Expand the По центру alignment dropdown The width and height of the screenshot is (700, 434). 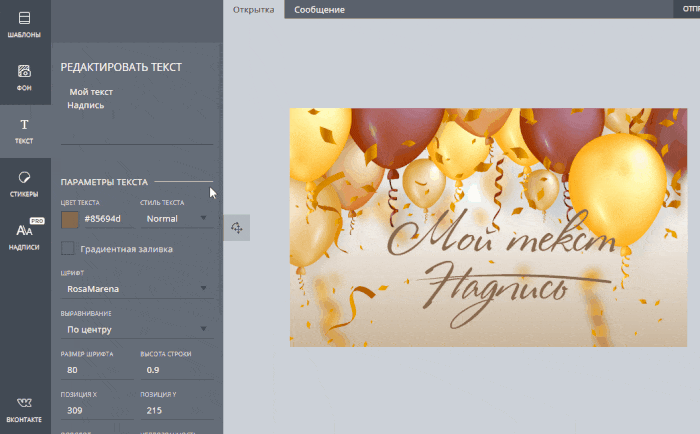tap(137, 330)
